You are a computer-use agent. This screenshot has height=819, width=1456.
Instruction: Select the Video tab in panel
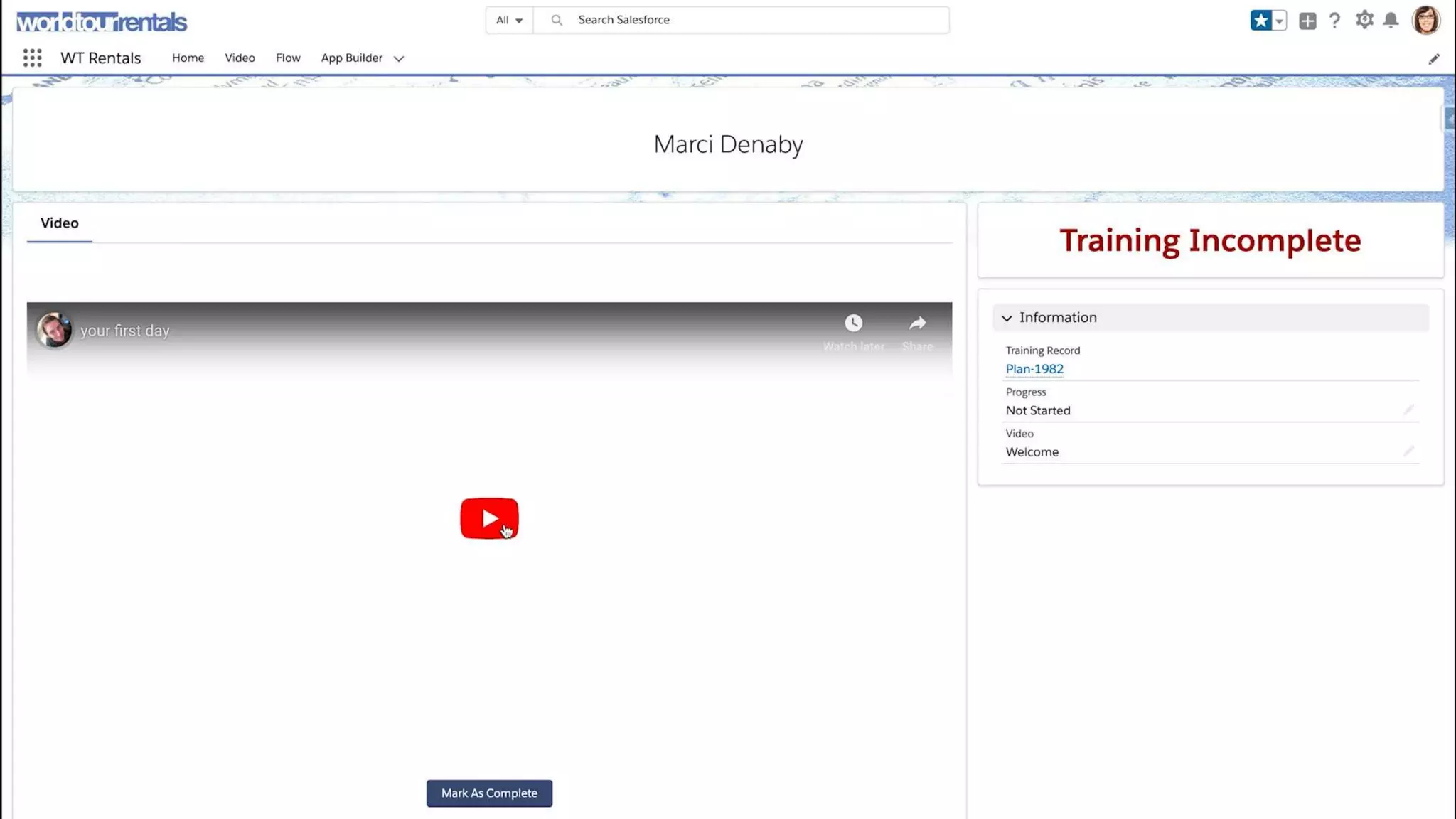[x=60, y=223]
